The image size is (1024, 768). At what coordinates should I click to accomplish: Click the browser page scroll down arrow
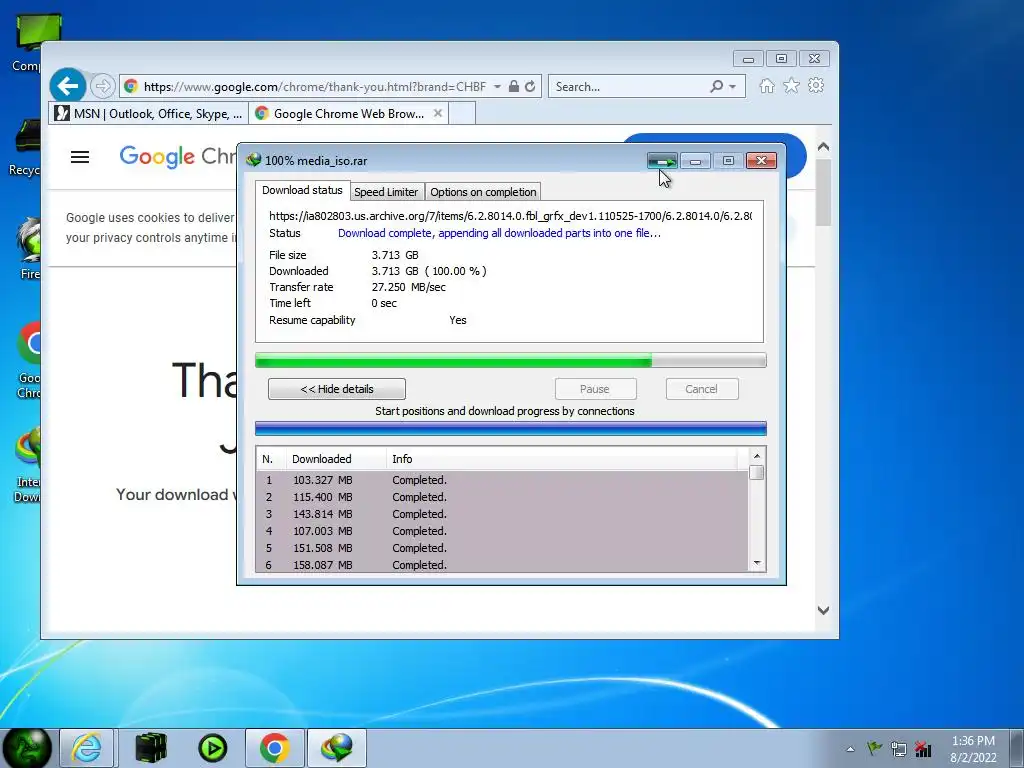[x=824, y=610]
